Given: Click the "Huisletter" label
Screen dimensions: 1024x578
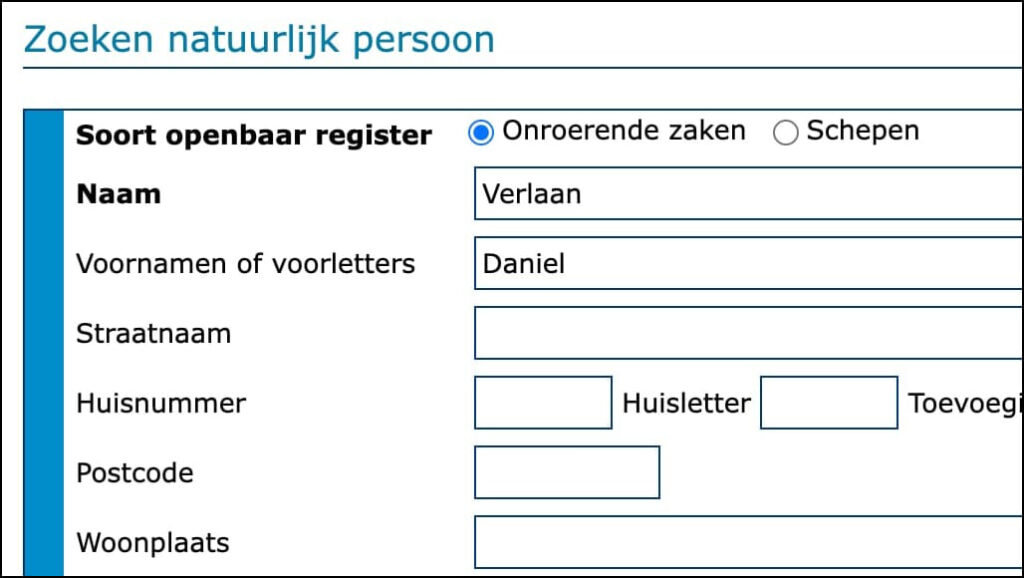Looking at the screenshot, I should tap(686, 403).
